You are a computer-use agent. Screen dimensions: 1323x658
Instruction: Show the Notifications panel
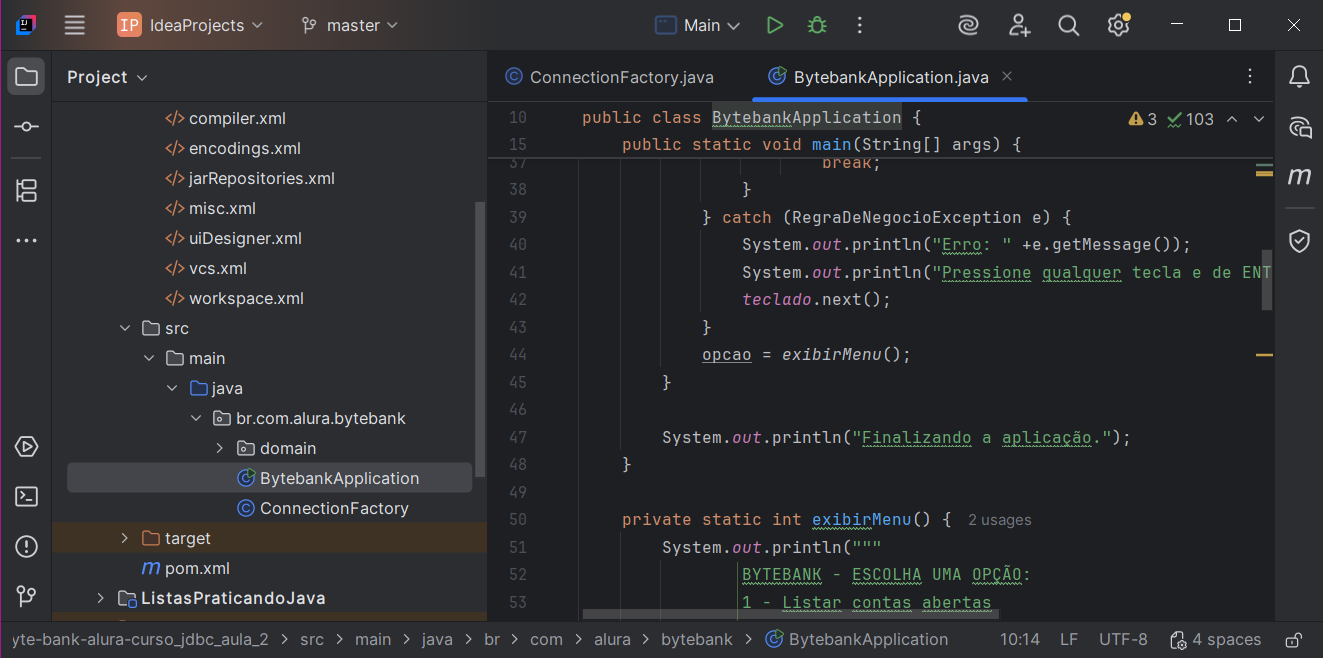(1299, 76)
